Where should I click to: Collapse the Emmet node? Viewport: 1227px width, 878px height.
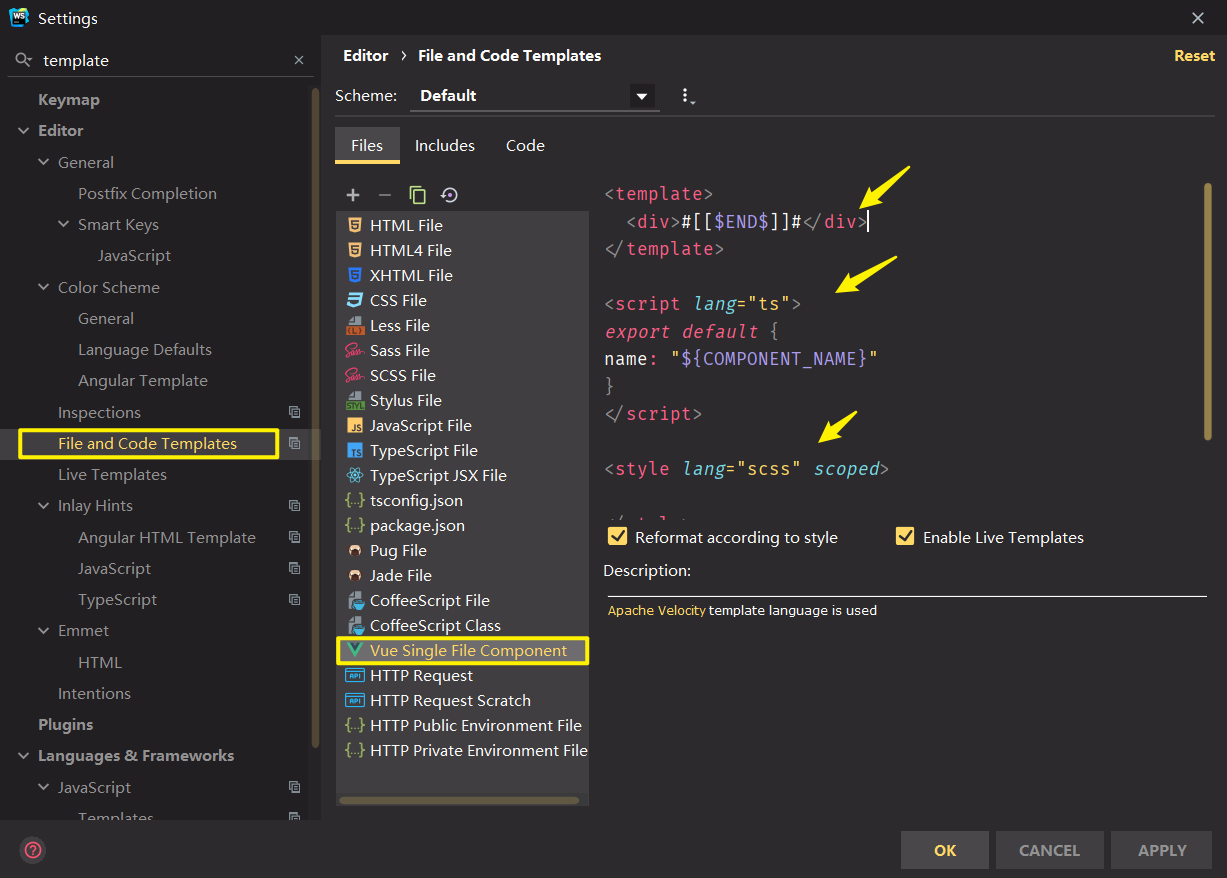click(44, 631)
